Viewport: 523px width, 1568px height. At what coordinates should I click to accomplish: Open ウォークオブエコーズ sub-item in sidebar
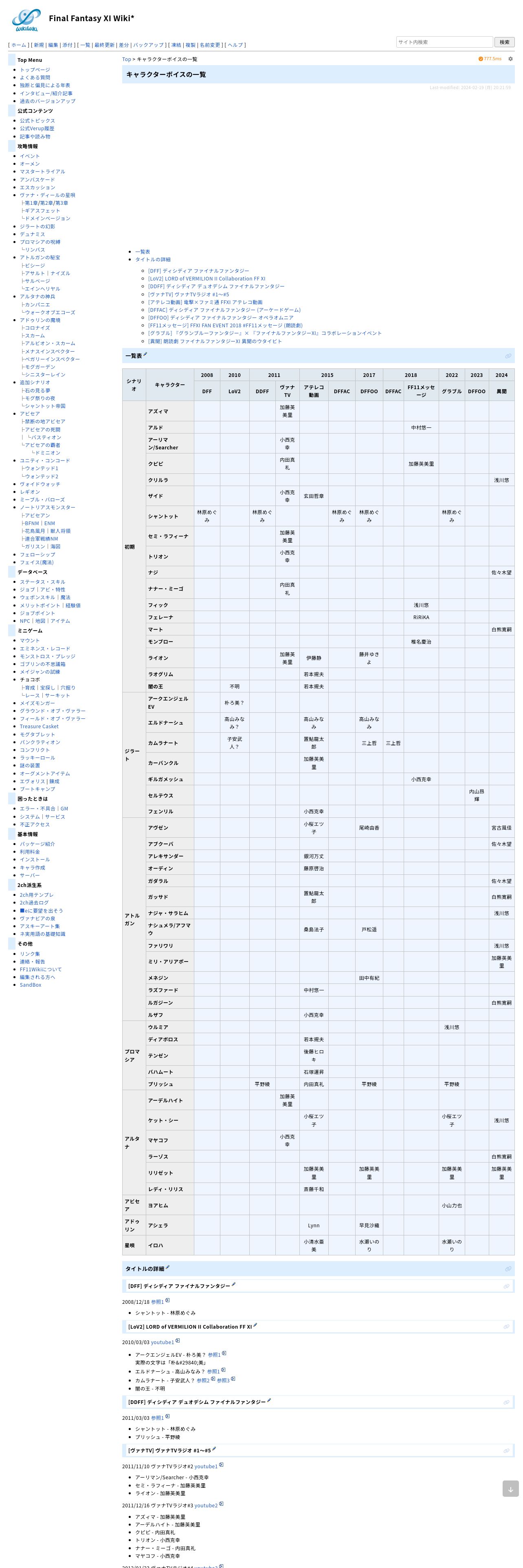click(x=50, y=312)
